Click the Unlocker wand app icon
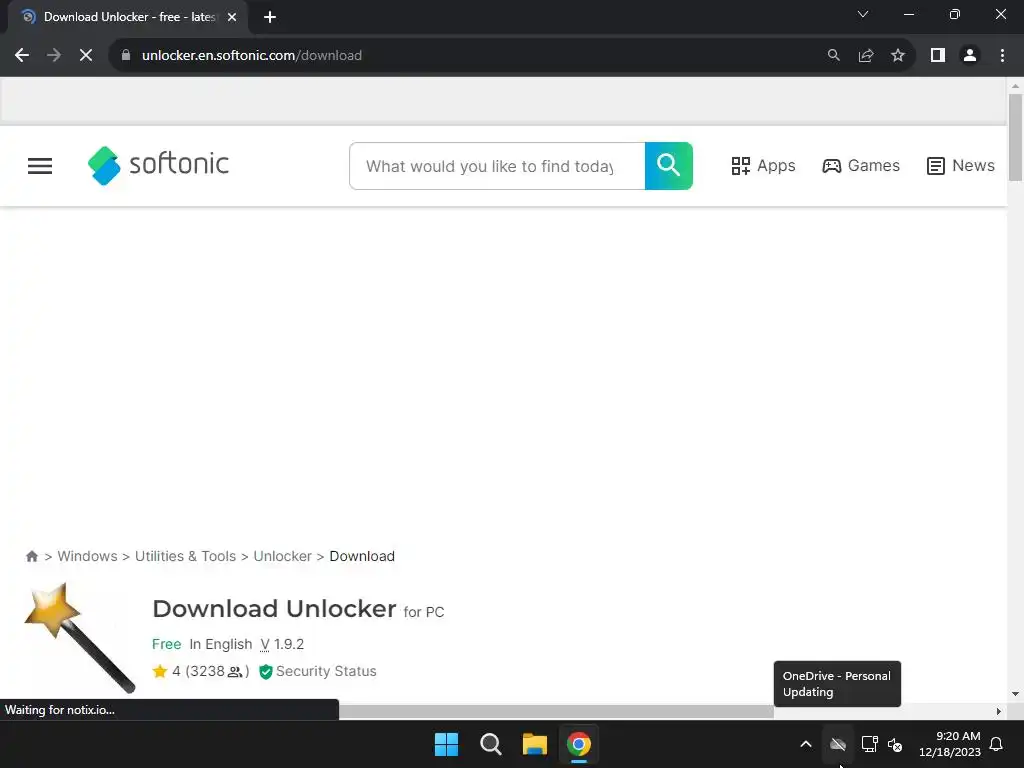 coord(80,637)
